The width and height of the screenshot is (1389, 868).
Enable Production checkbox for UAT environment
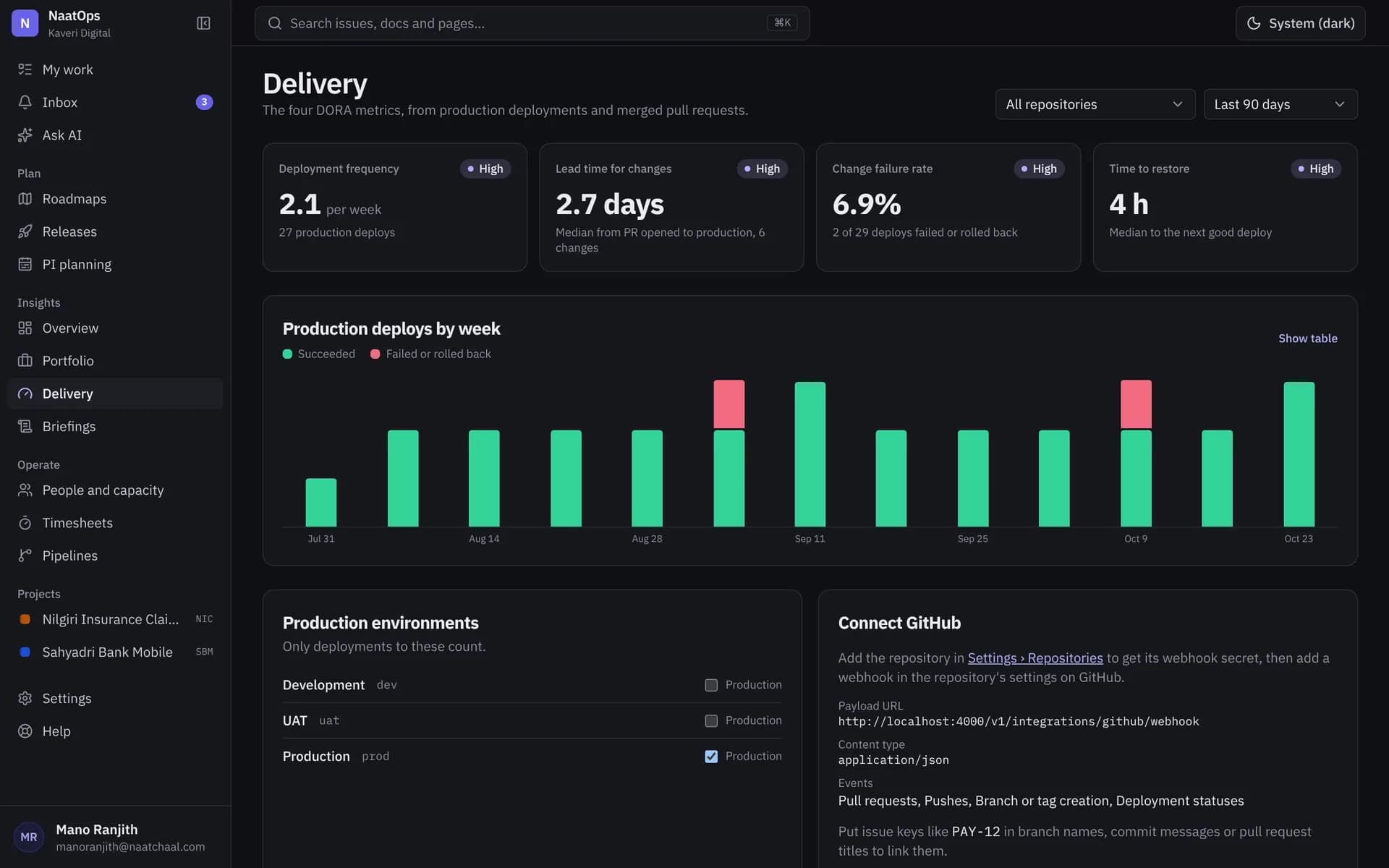[x=711, y=720]
